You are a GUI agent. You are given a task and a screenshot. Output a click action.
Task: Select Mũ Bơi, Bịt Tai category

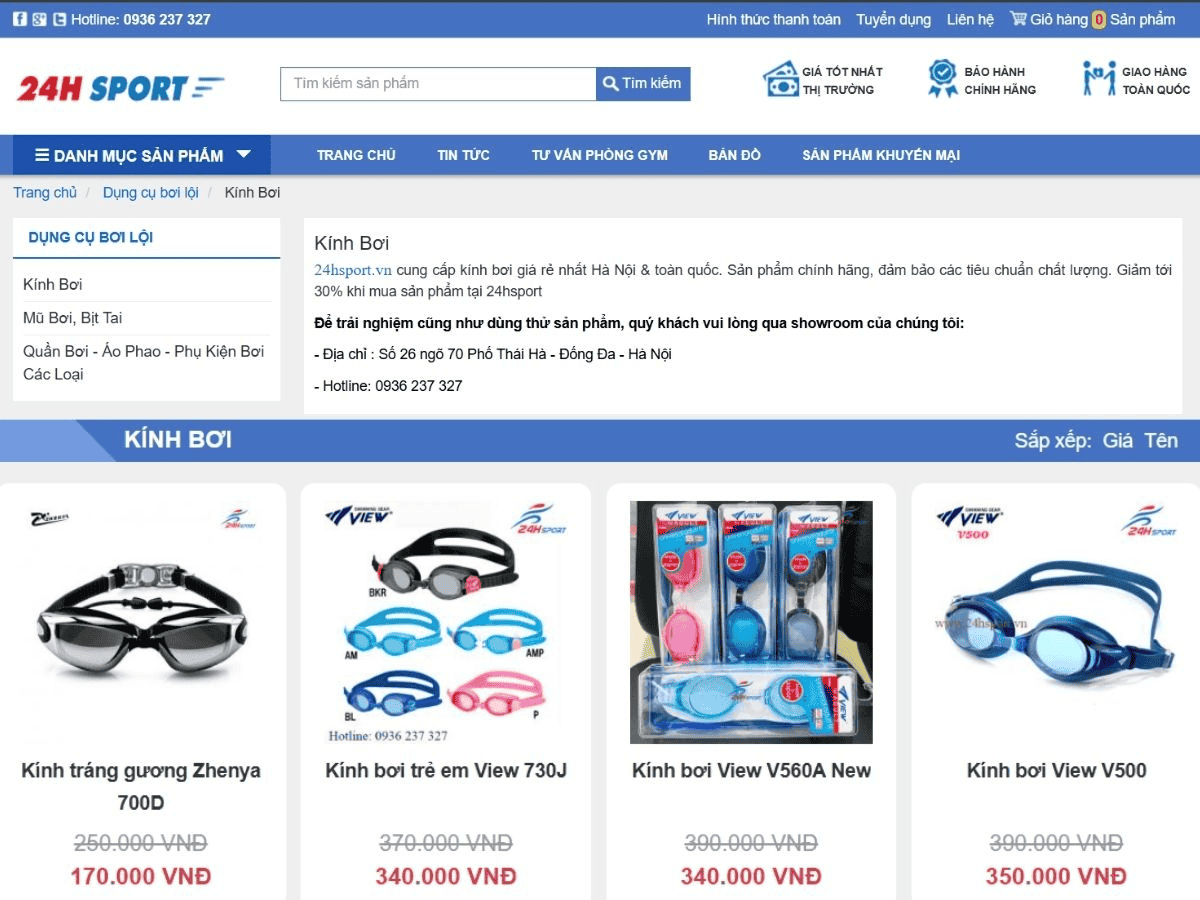click(x=73, y=318)
